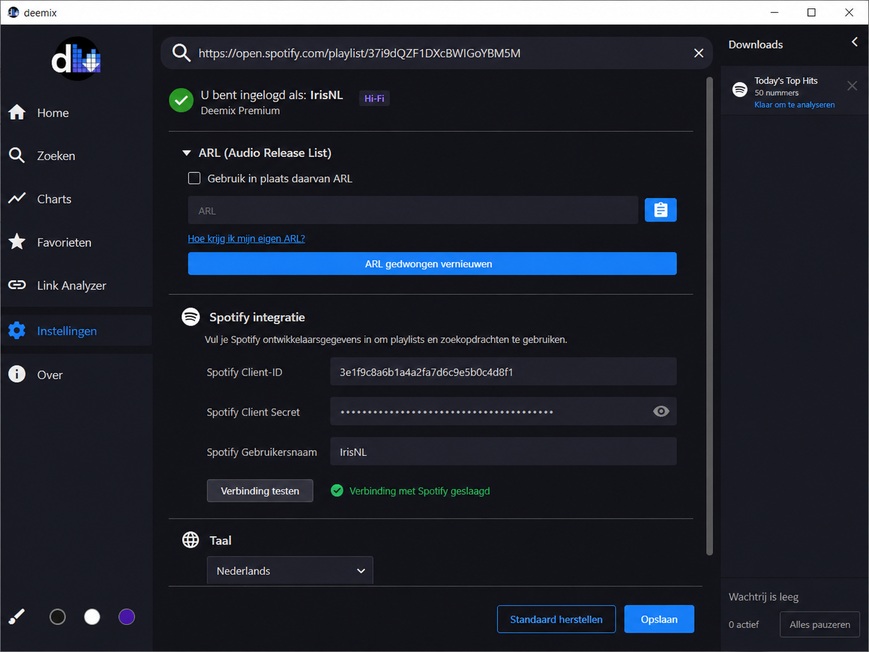Click the Spotify icon on Today's Top Hits
869x652 pixels.
click(x=740, y=89)
